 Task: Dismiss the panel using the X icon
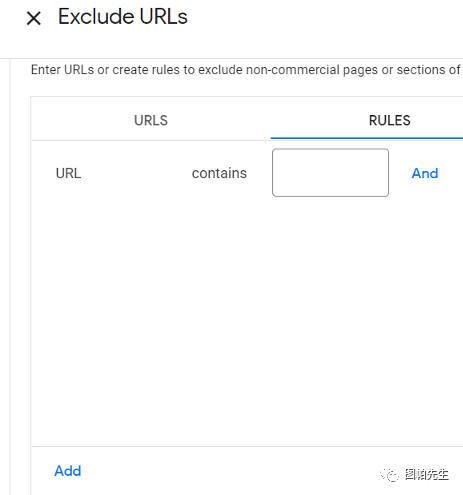tap(34, 18)
